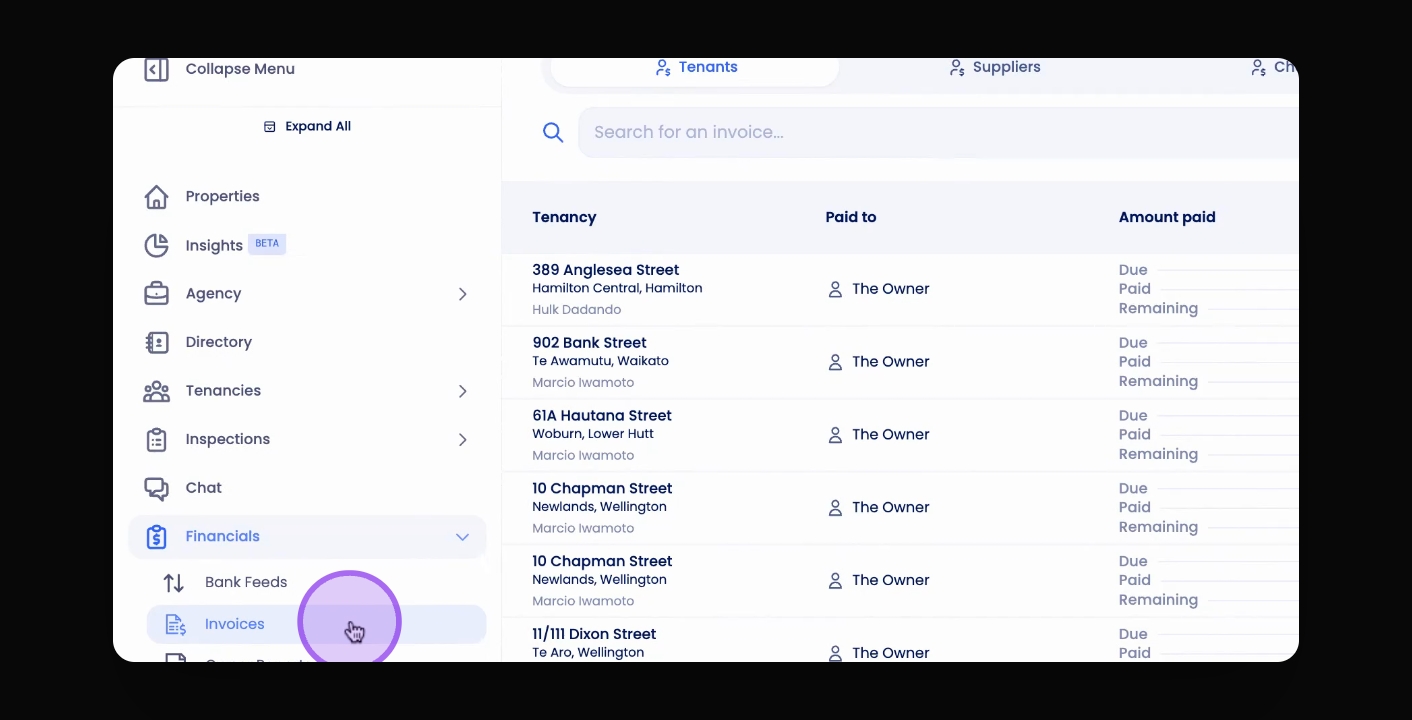Click the BETA badge next to Insights
The width and height of the screenshot is (1412, 720).
click(267, 244)
